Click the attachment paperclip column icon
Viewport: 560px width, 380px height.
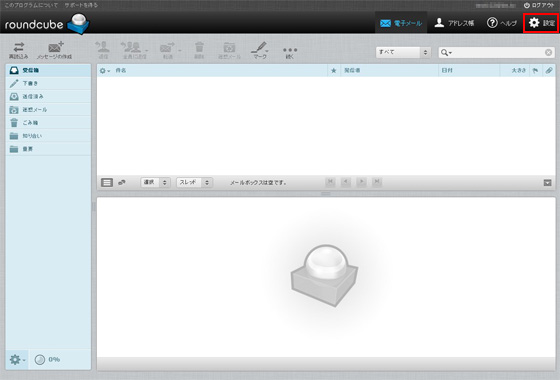pyautogui.click(x=549, y=71)
